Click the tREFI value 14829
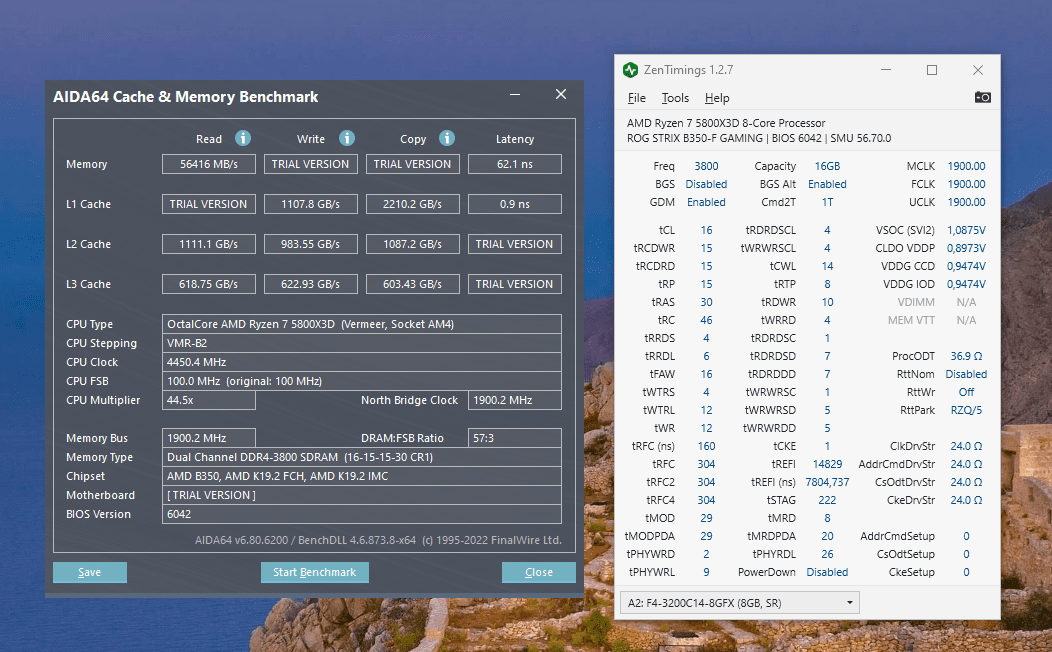 tap(827, 464)
